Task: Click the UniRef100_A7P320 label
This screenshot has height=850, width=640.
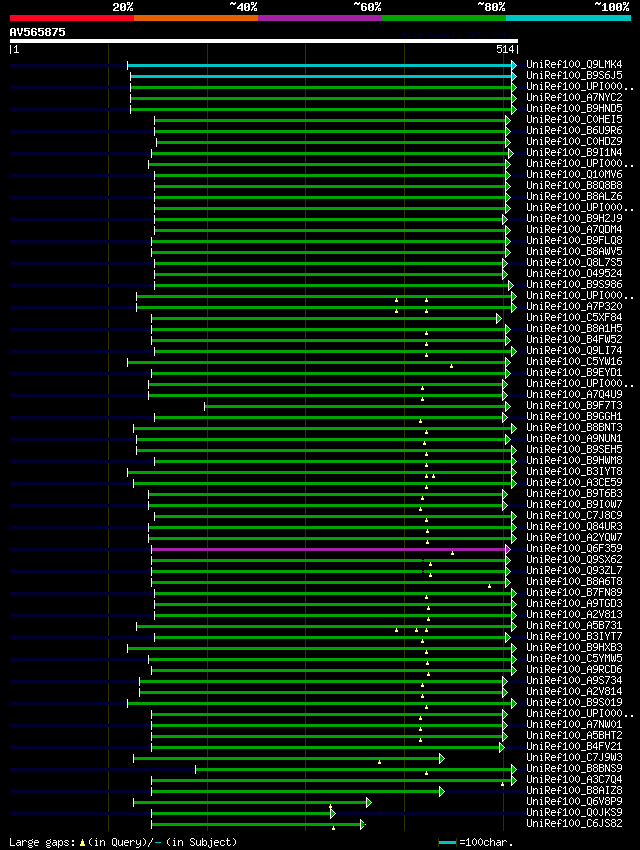Action: [x=574, y=306]
